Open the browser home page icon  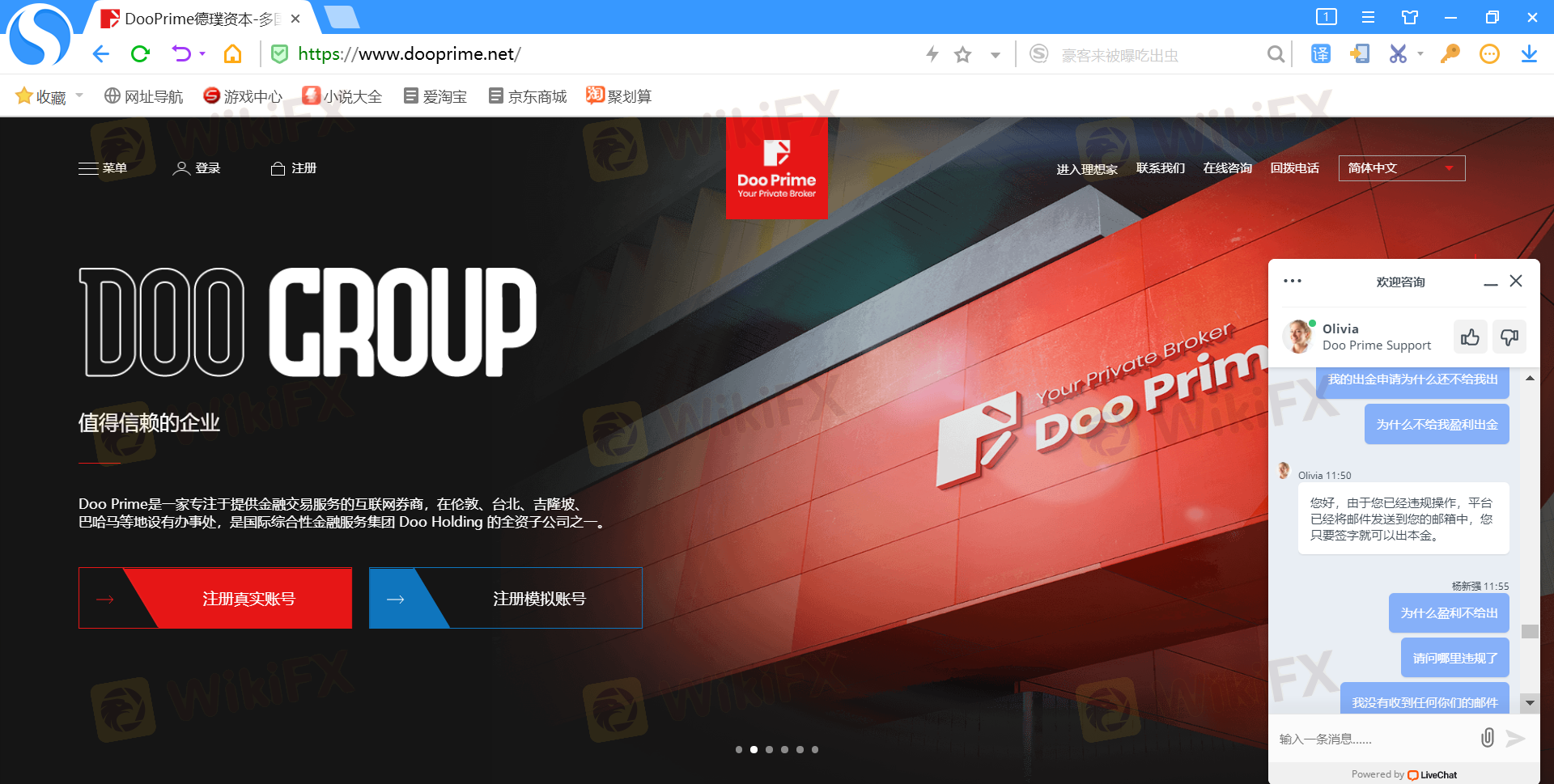pos(233,54)
